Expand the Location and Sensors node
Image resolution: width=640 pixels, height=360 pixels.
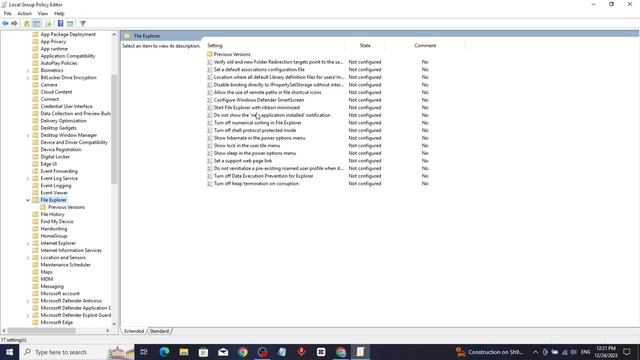[x=28, y=258]
